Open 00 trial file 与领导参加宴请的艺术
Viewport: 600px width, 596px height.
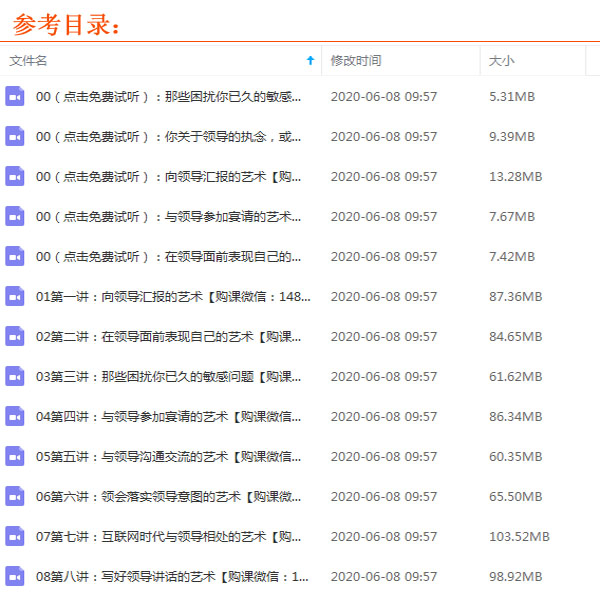[x=168, y=217]
